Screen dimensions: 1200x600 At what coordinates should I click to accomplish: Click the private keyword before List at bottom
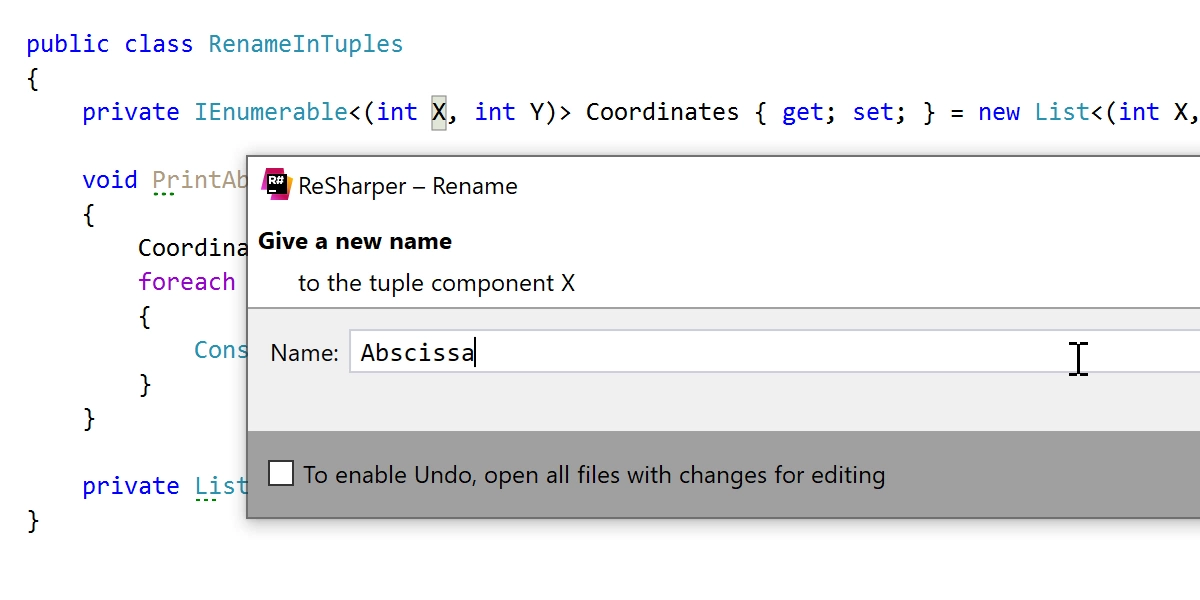click(131, 486)
